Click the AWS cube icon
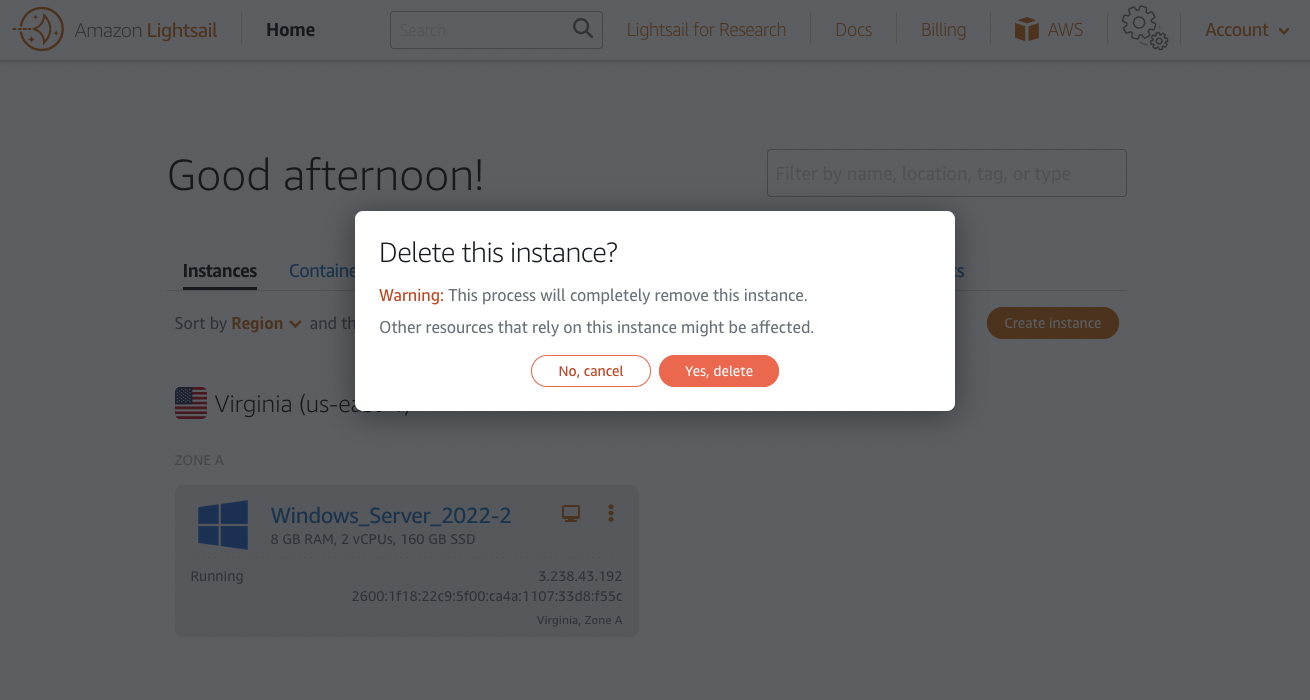The height and width of the screenshot is (700, 1310). pyautogui.click(x=1027, y=30)
